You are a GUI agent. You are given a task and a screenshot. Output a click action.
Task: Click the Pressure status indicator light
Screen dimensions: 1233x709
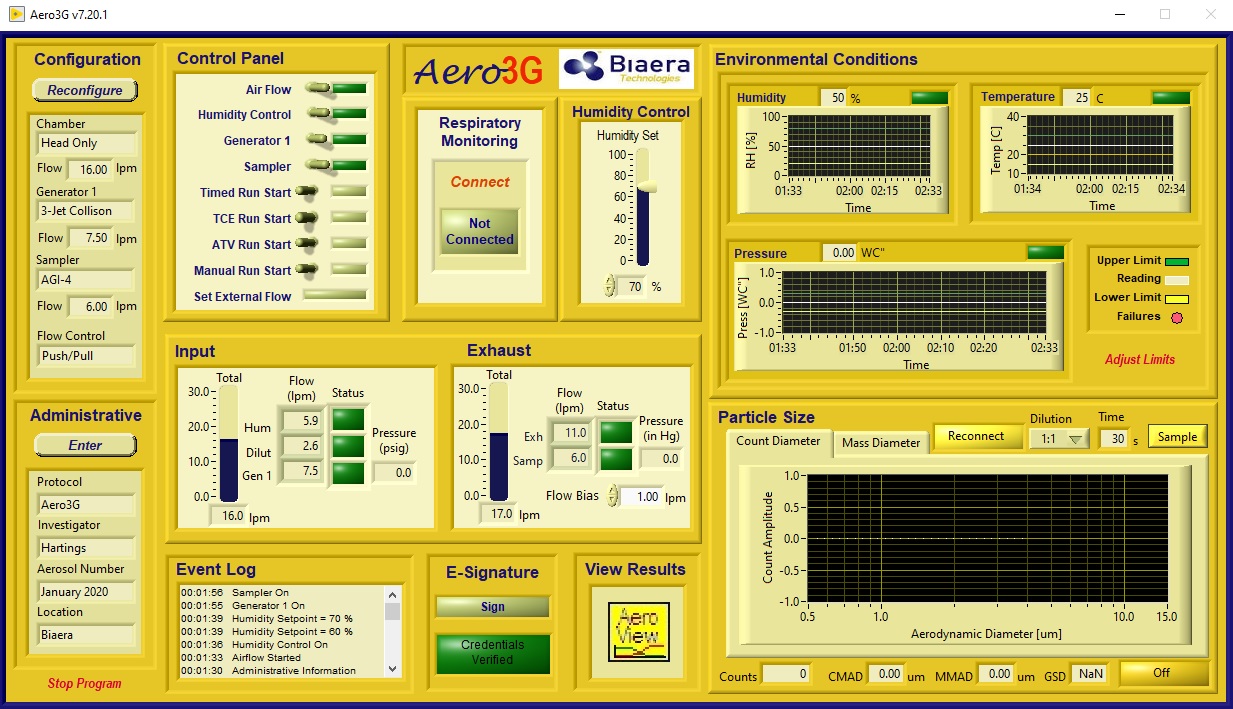(1046, 252)
